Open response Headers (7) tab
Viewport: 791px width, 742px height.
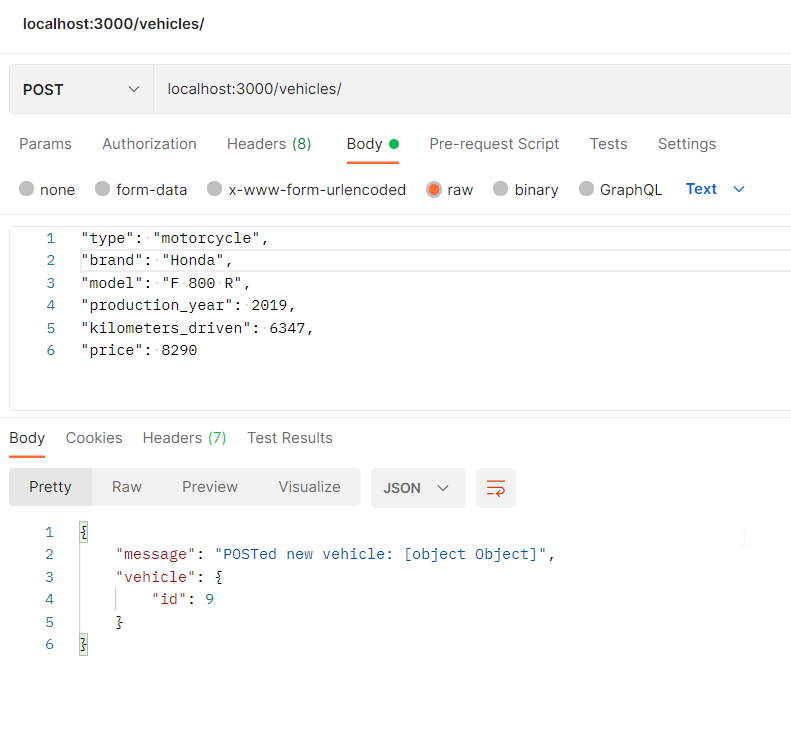tap(184, 438)
